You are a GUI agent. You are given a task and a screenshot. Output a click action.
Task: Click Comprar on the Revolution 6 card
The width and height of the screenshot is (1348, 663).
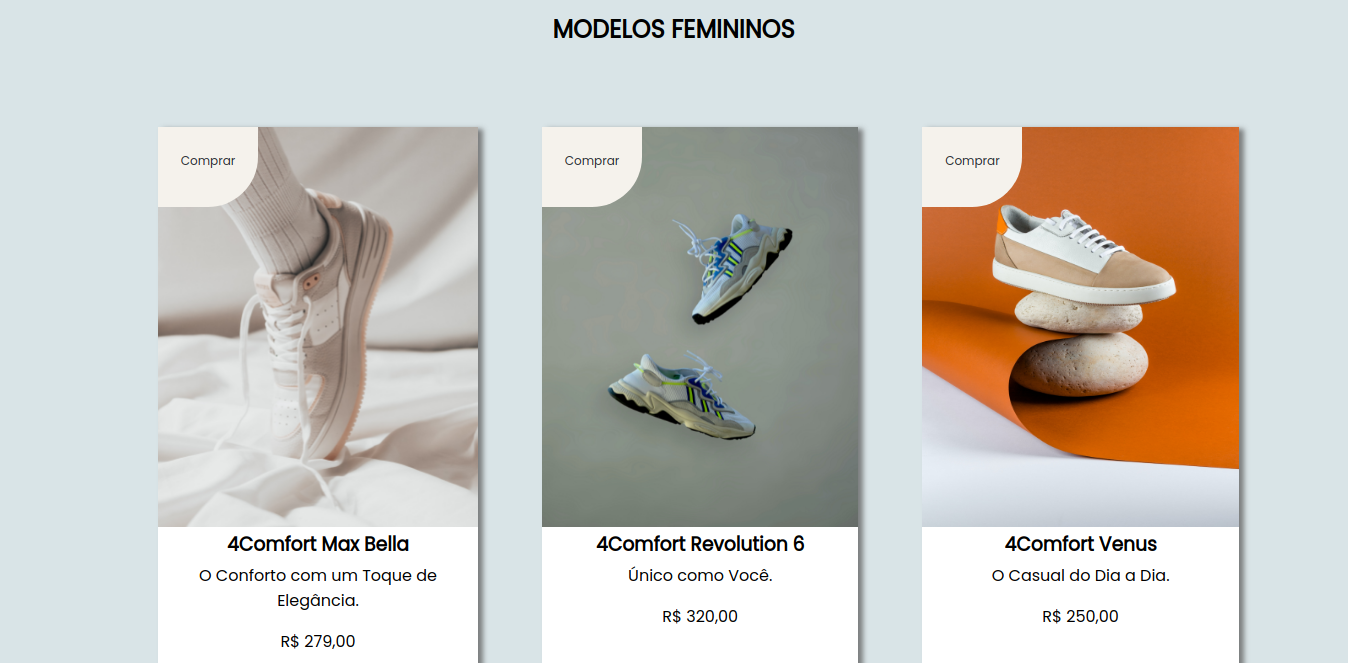[x=592, y=161]
